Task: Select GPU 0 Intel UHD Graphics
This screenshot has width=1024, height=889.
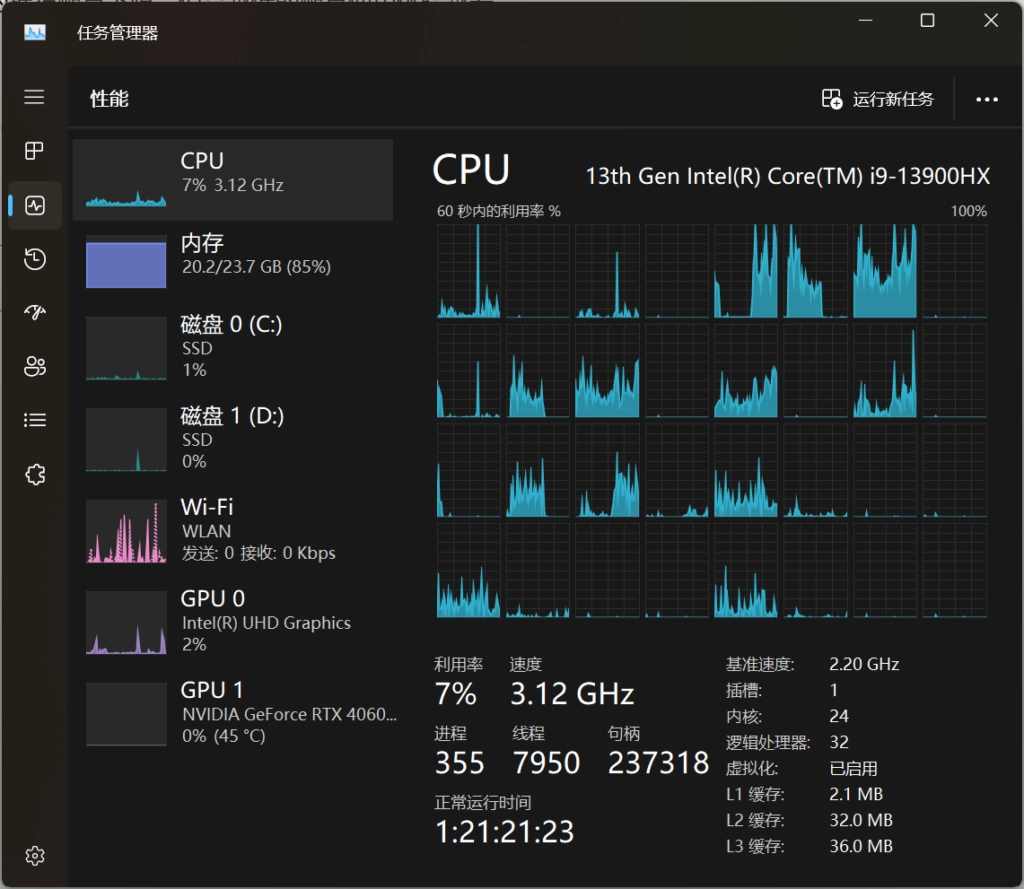Action: tap(232, 622)
